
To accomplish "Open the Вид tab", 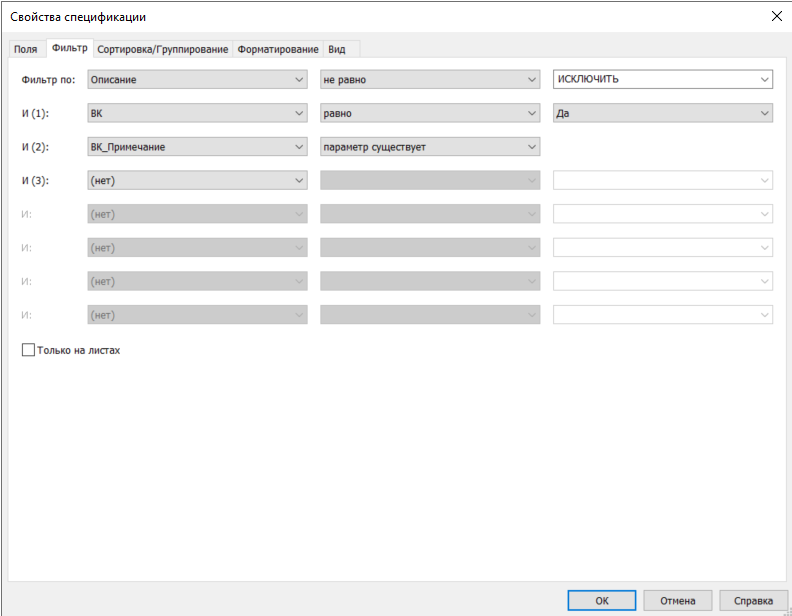I will click(337, 49).
